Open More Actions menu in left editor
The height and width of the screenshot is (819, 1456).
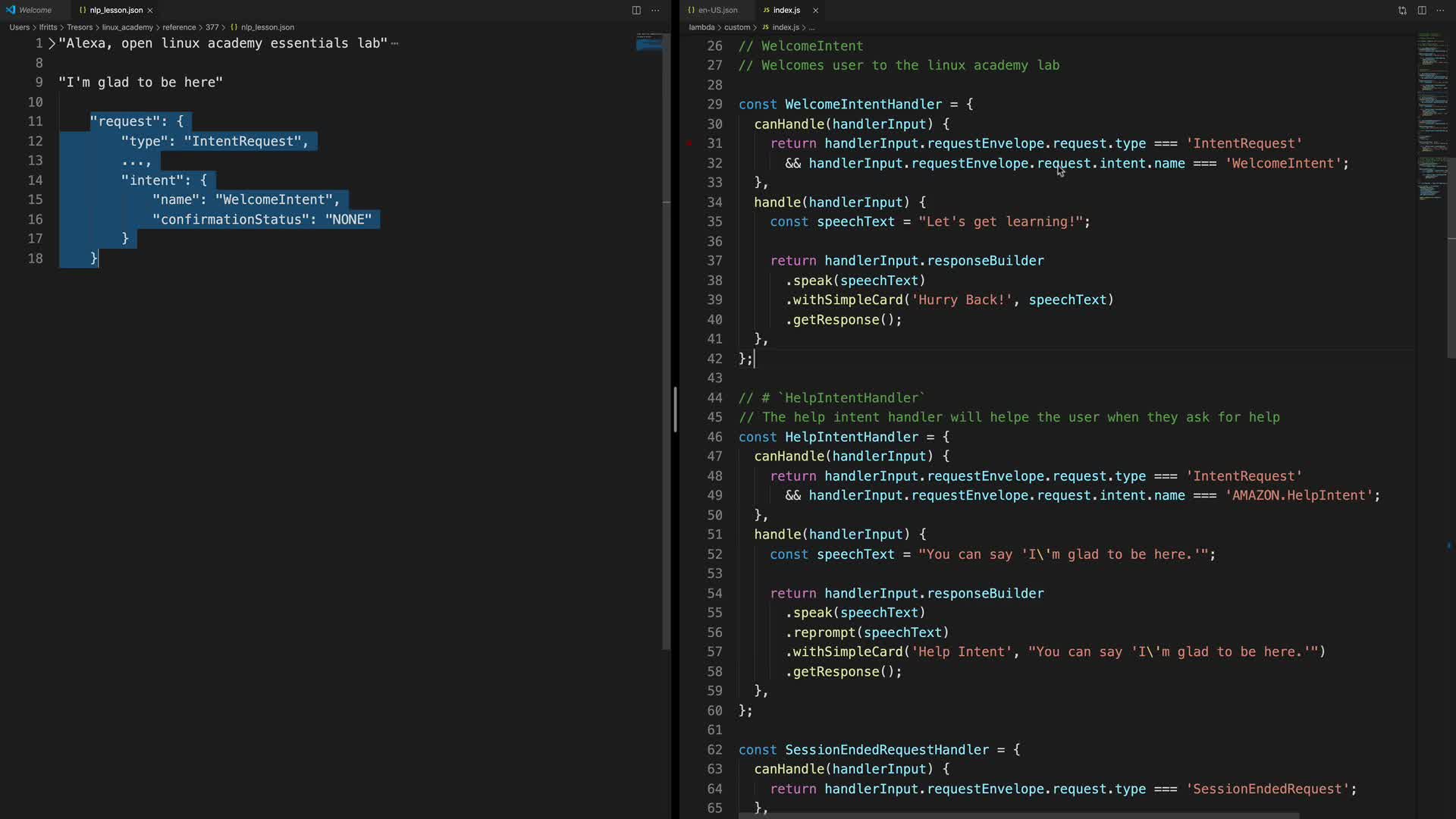[x=655, y=10]
